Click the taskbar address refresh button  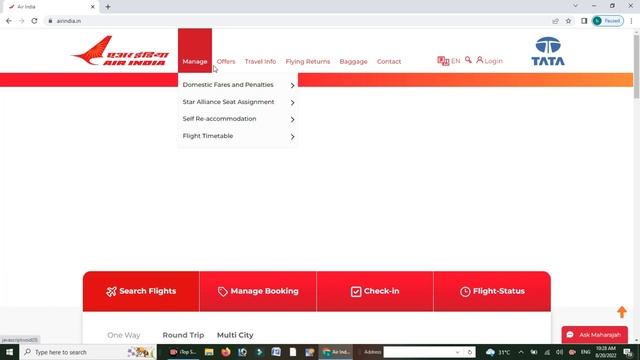point(470,352)
